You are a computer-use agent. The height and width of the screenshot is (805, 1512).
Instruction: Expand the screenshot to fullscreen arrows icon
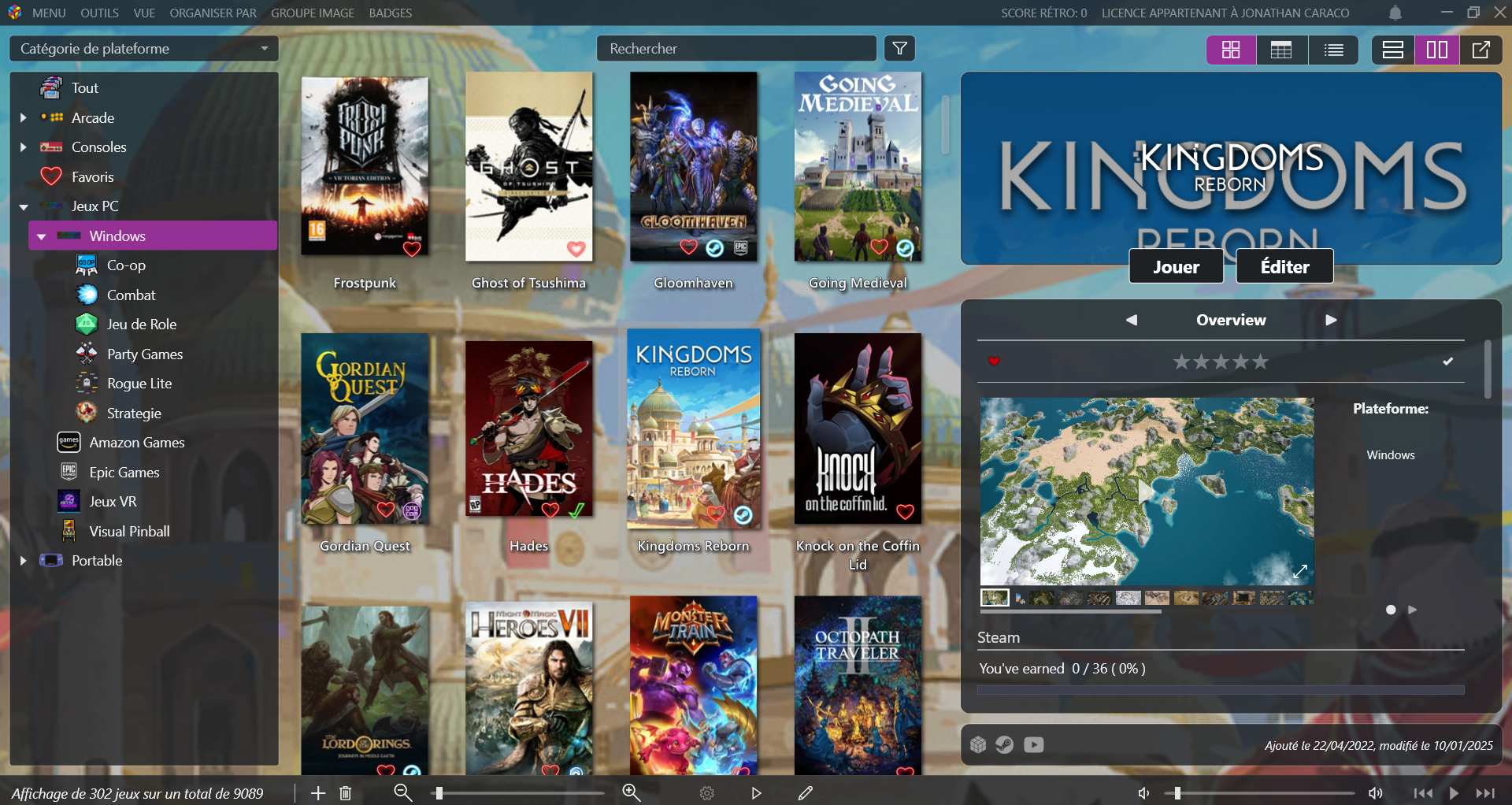pyautogui.click(x=1300, y=571)
